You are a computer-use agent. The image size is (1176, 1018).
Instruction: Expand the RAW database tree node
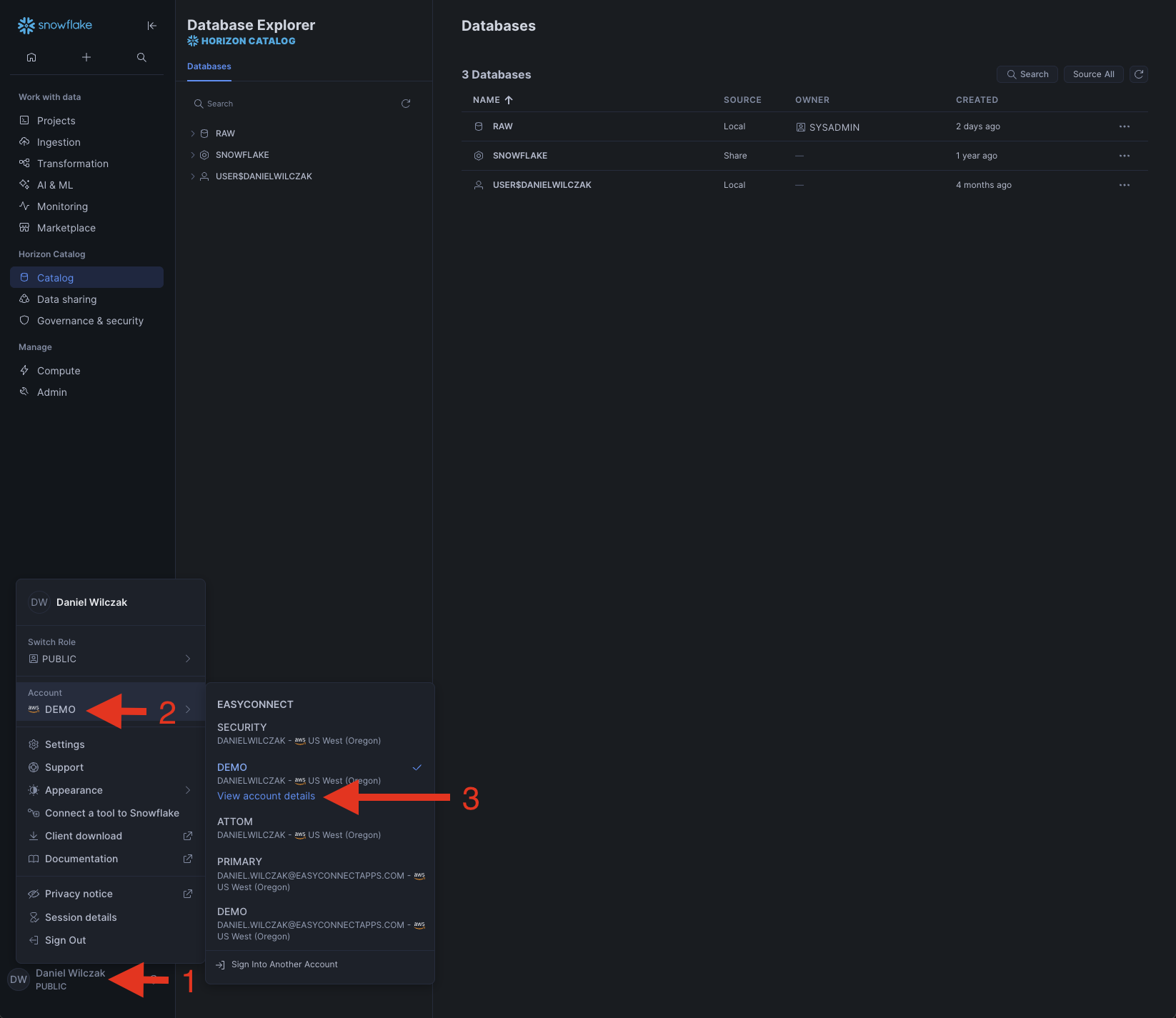click(x=193, y=134)
